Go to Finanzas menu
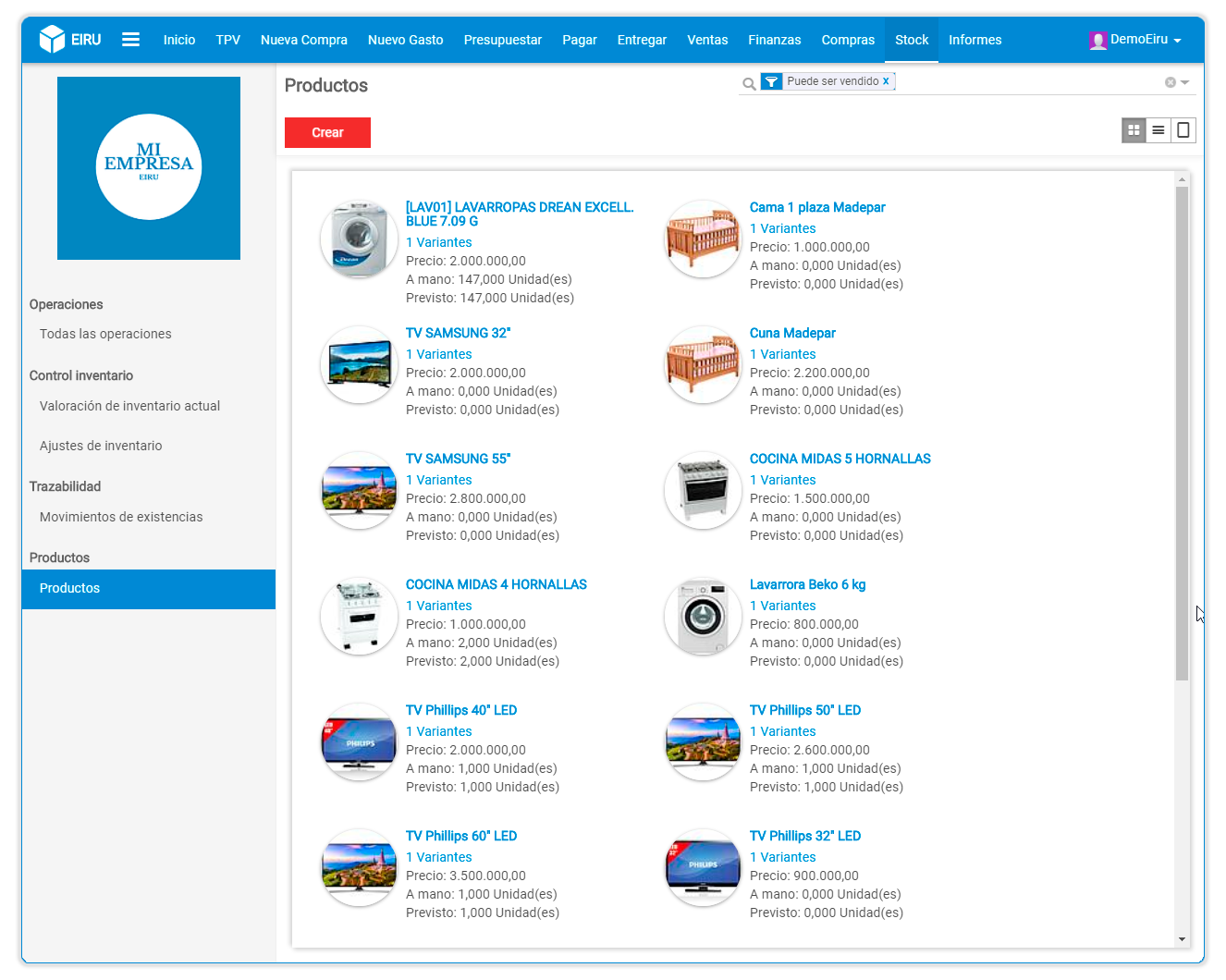Screen dimensions: 1226x980 pos(775,40)
